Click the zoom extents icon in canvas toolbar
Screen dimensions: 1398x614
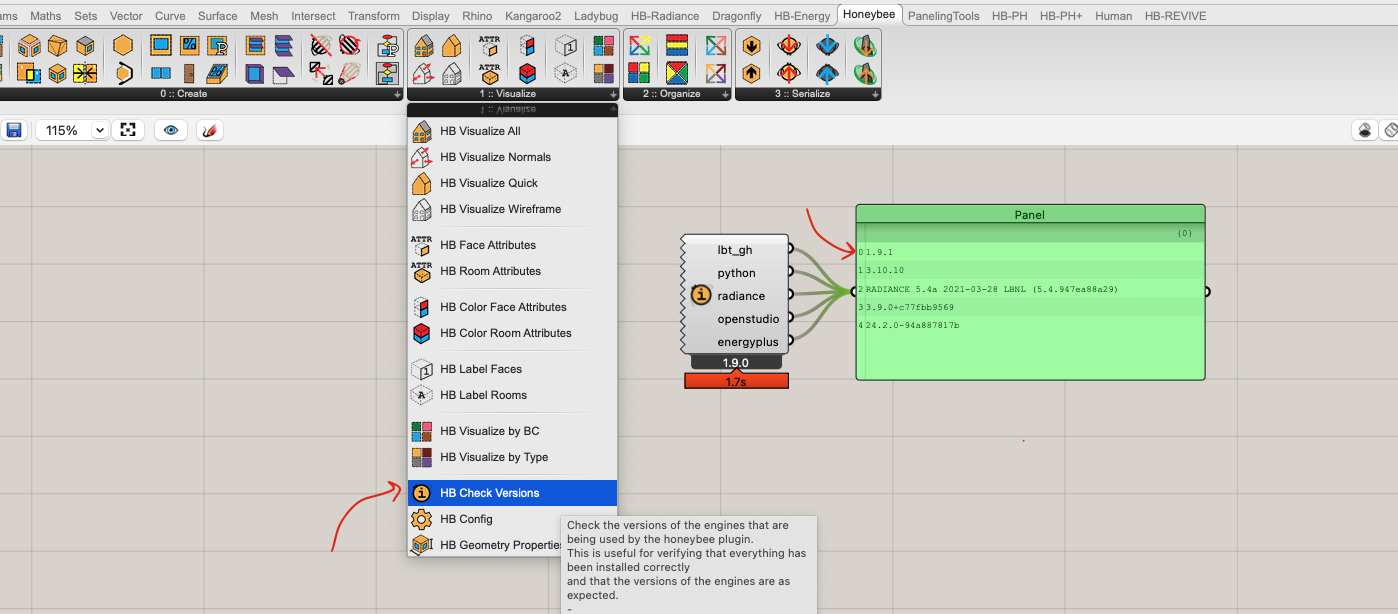(127, 130)
